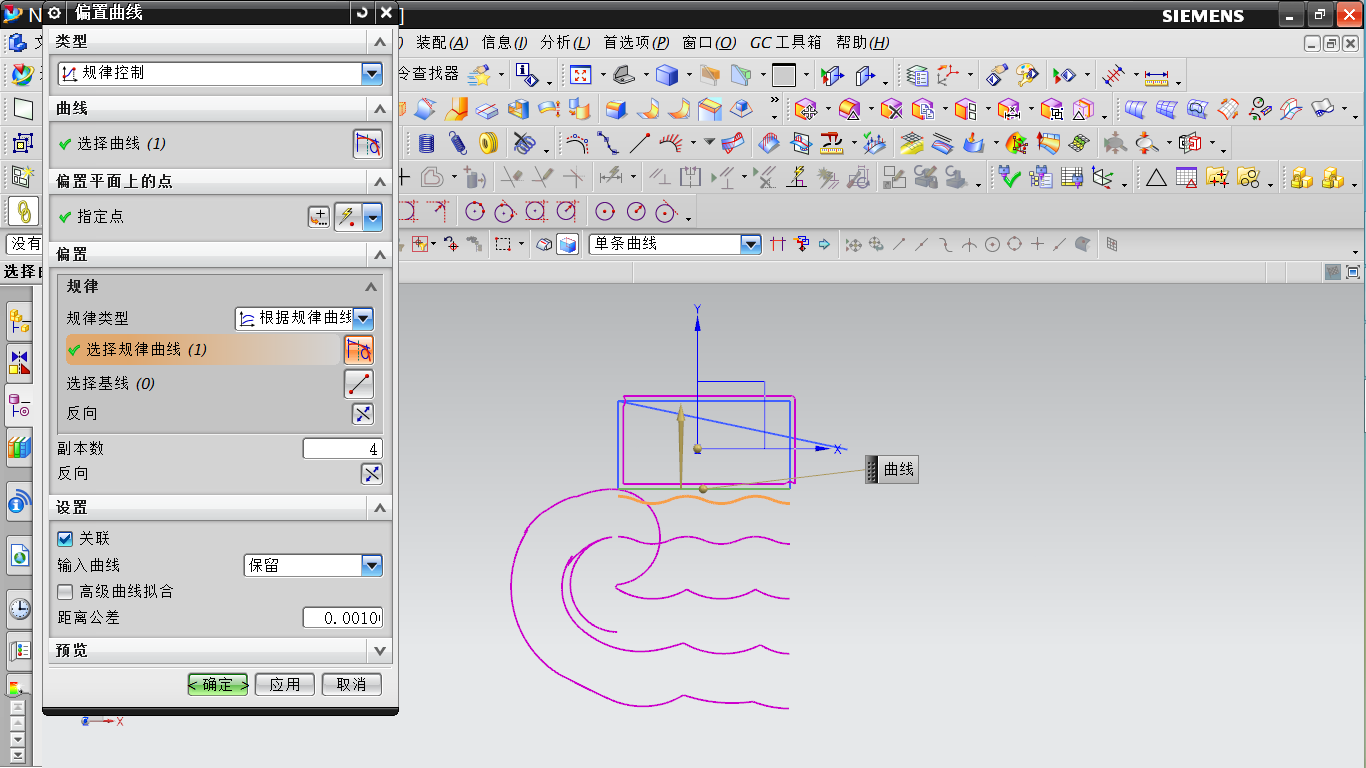The width and height of the screenshot is (1366, 768).
Task: Click the dialog reset arrow icon
Action: (362, 13)
